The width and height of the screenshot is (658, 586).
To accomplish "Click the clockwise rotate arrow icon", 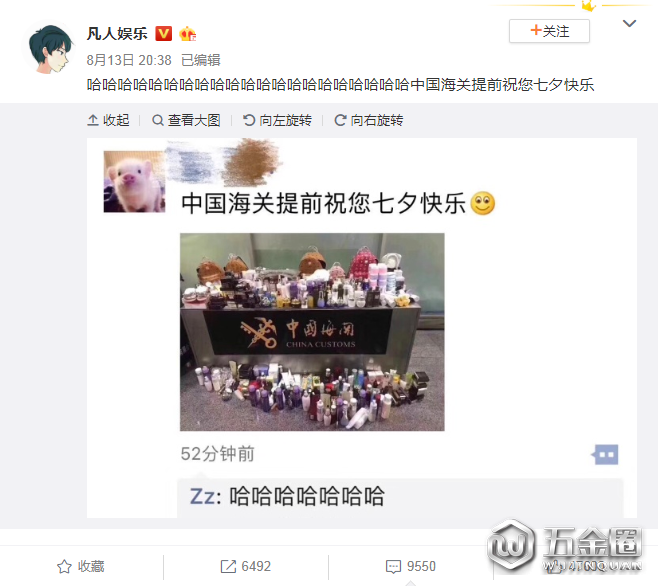I will [x=340, y=120].
